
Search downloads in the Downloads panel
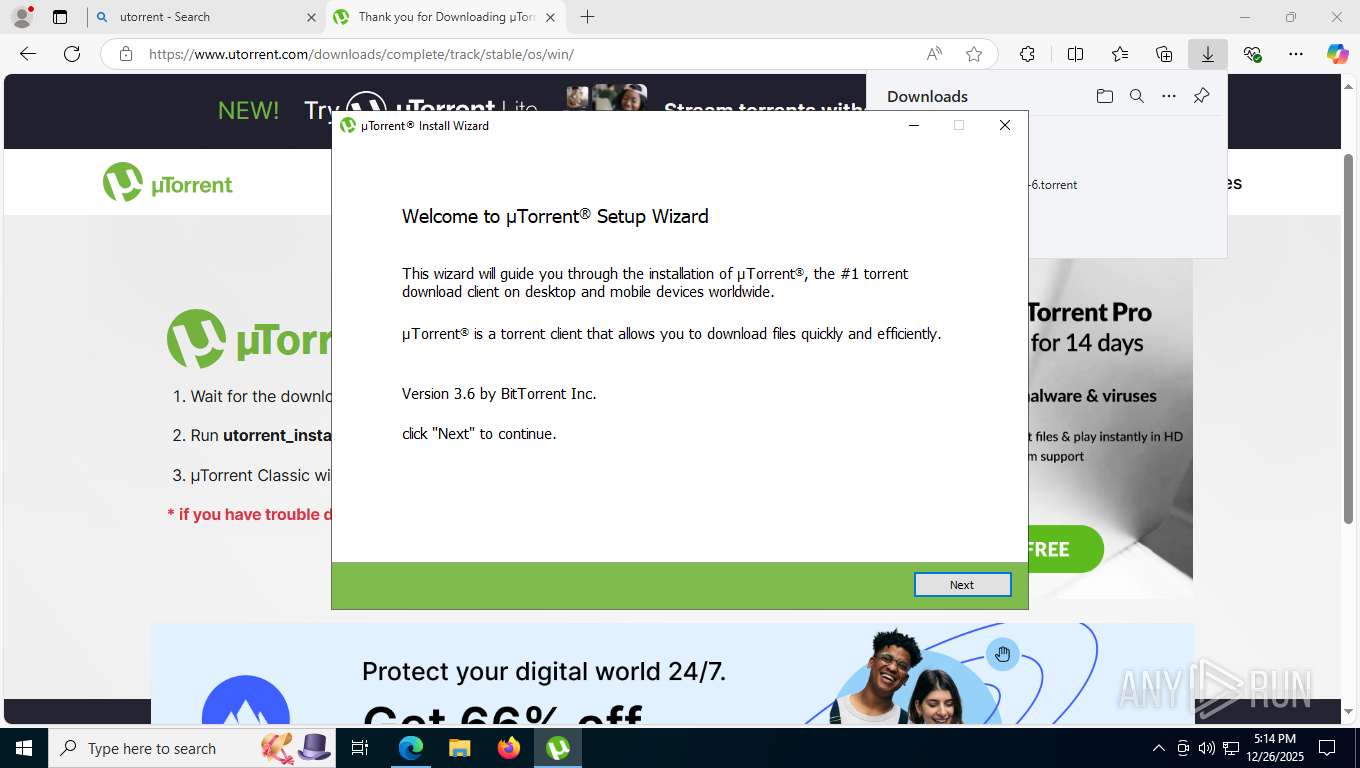pos(1136,96)
